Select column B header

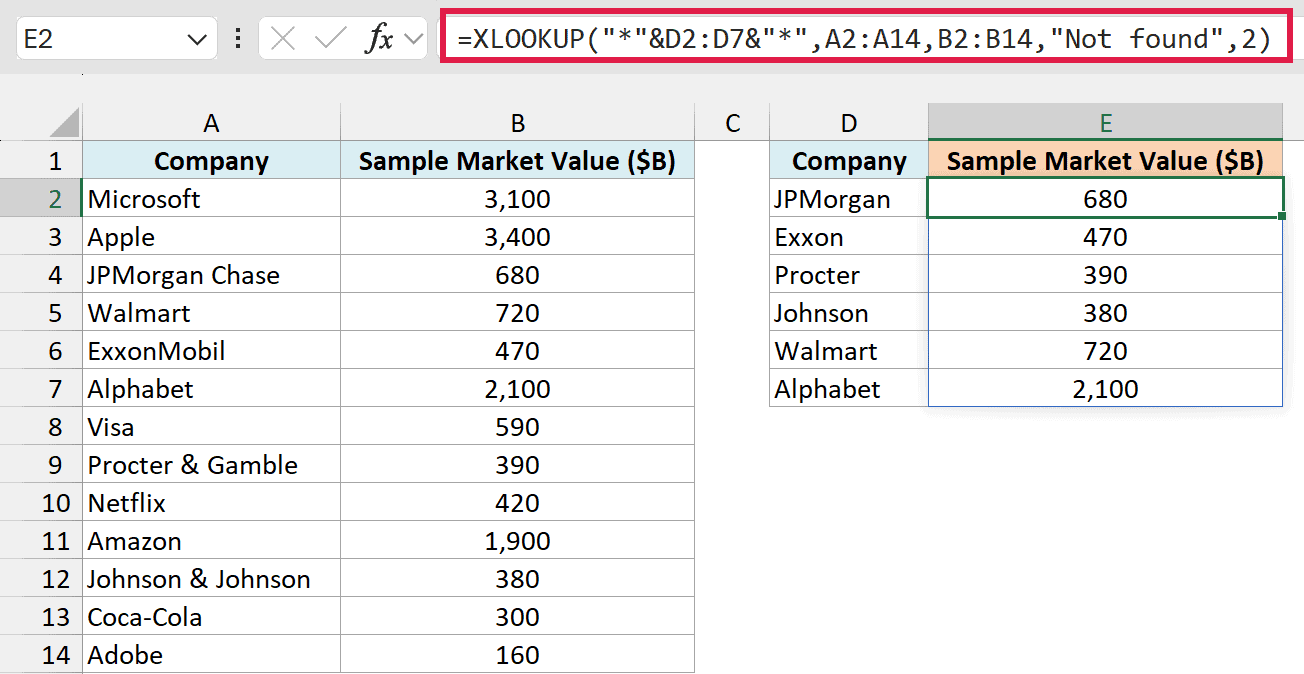pyautogui.click(x=517, y=123)
